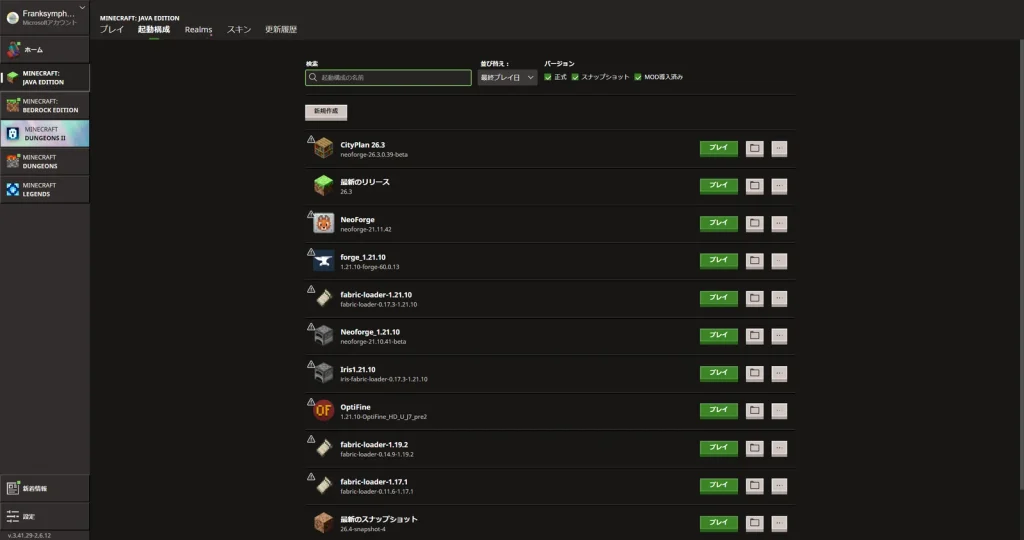Switch to the プレイ tab

coord(112,29)
